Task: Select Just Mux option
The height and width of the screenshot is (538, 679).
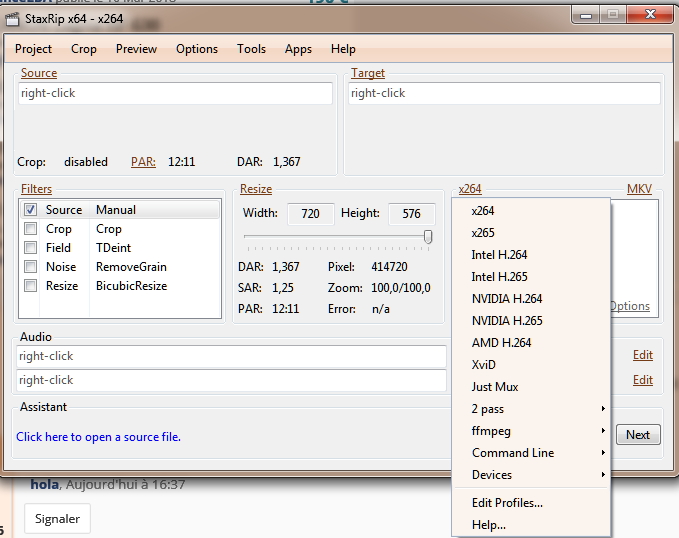Action: pos(531,387)
